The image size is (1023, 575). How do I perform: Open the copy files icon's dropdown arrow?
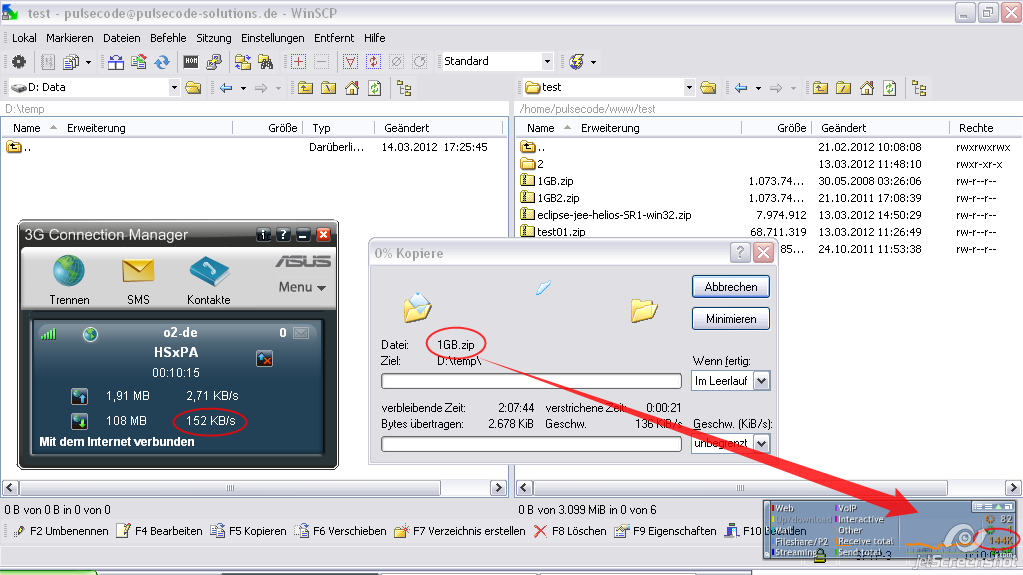pyautogui.click(x=88, y=62)
